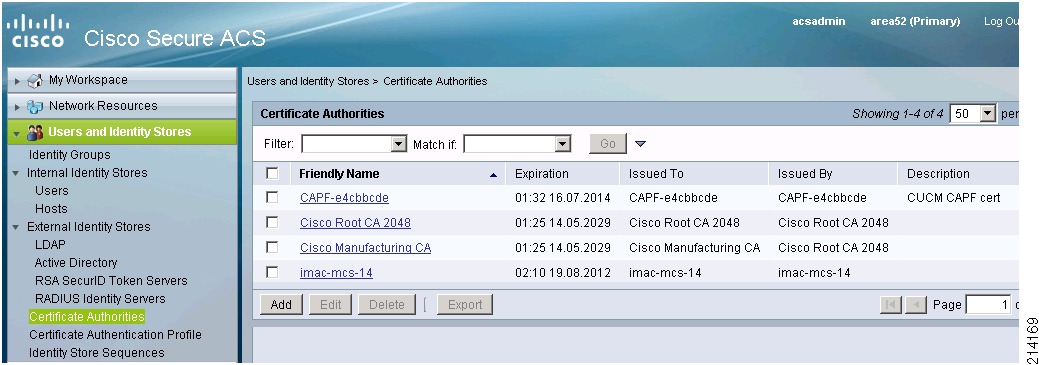The image size is (1039, 365).
Task: Go to first page icon
Action: 891,305
